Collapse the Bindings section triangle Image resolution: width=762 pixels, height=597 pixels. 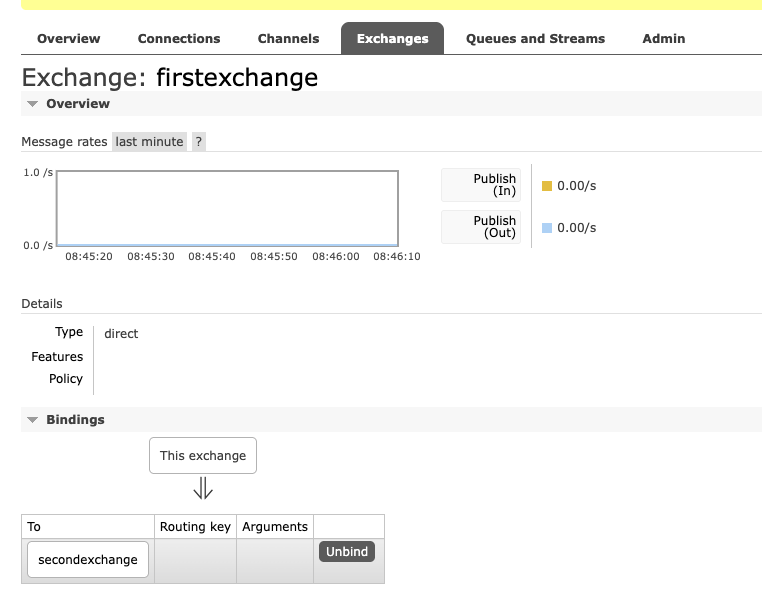(x=33, y=420)
